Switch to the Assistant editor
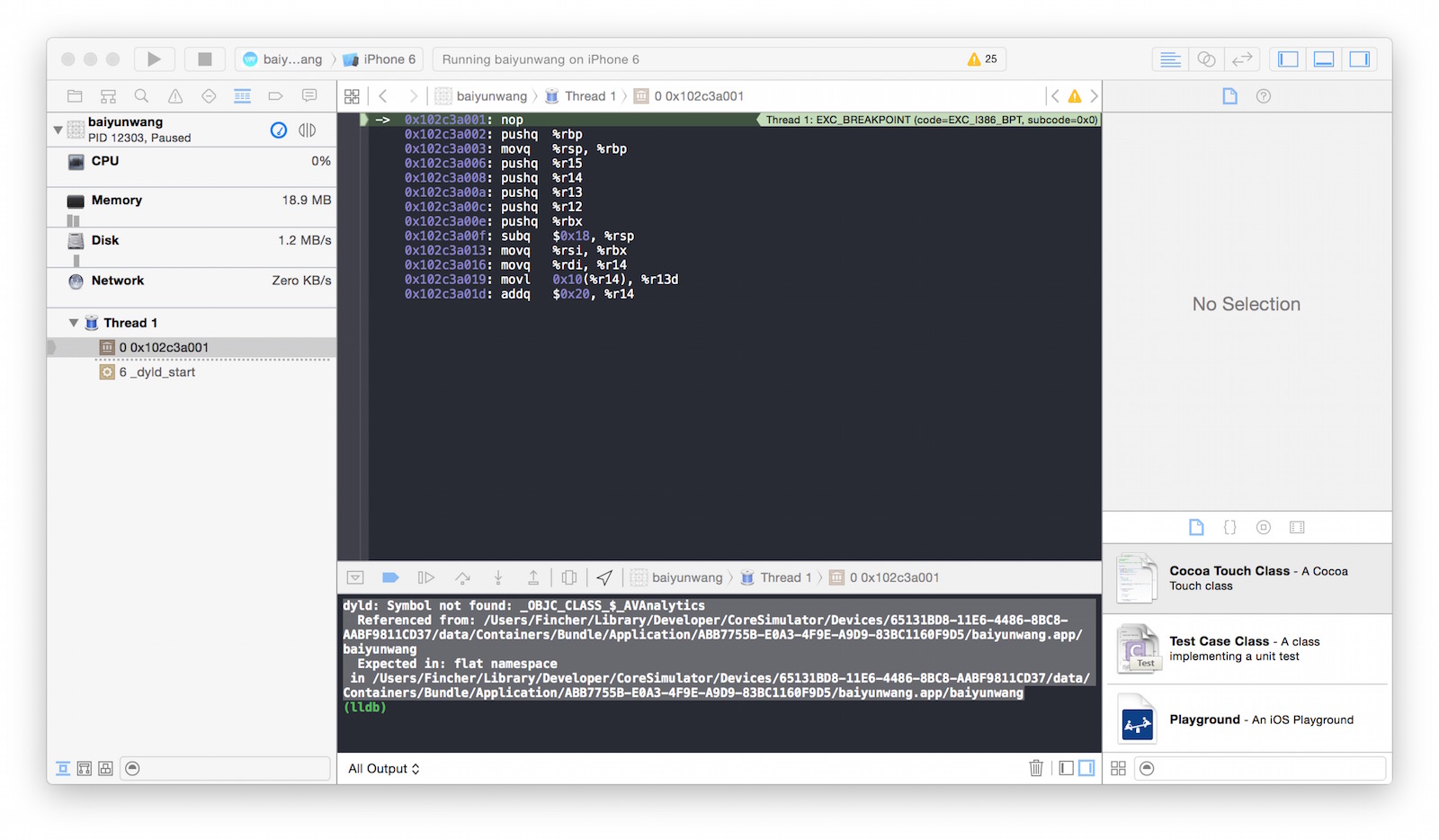The width and height of the screenshot is (1439, 840). 1206,59
